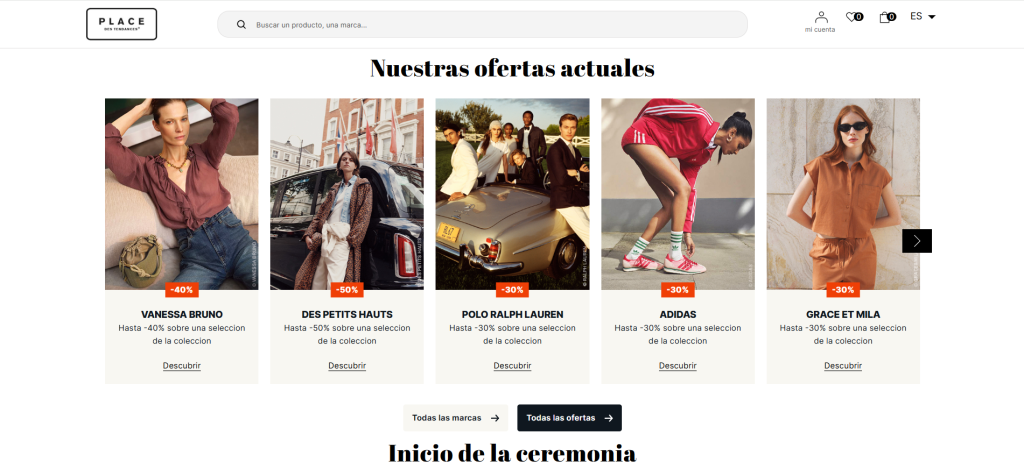Click the Grace et Mila brand title
This screenshot has height=469, width=1024.
click(843, 314)
